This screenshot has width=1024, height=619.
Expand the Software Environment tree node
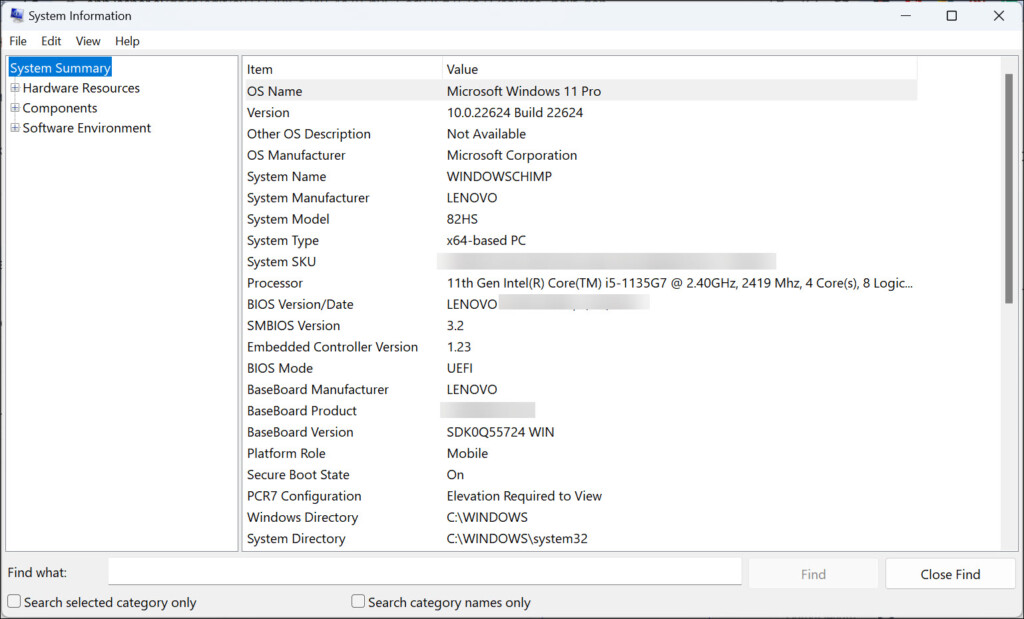[15, 128]
